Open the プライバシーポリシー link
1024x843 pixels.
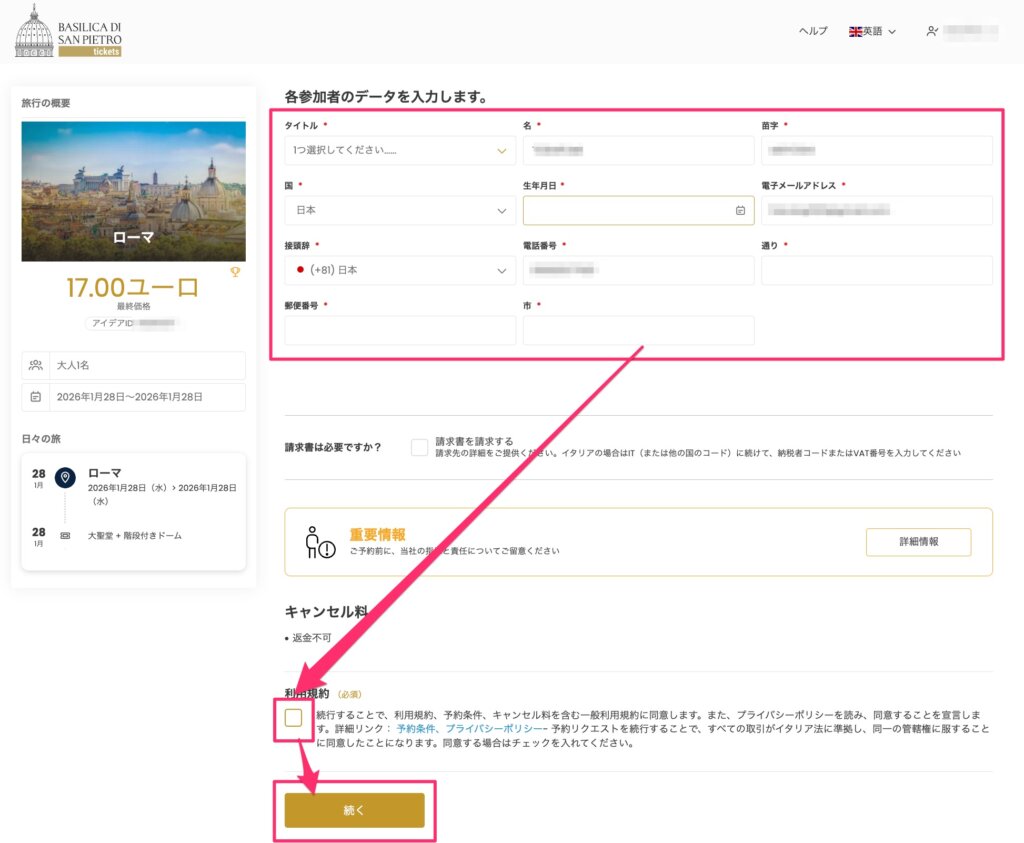pyautogui.click(x=487, y=730)
